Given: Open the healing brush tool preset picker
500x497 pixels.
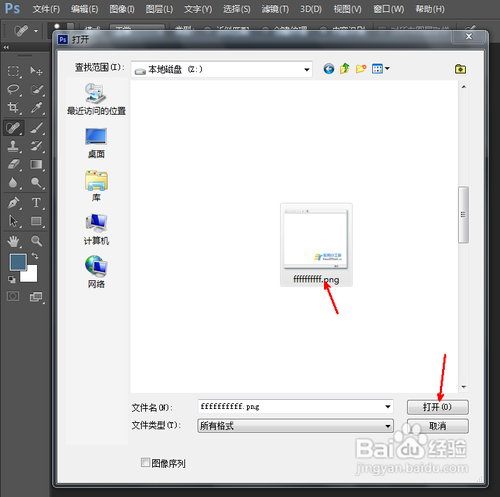Looking at the screenshot, I should [36, 31].
